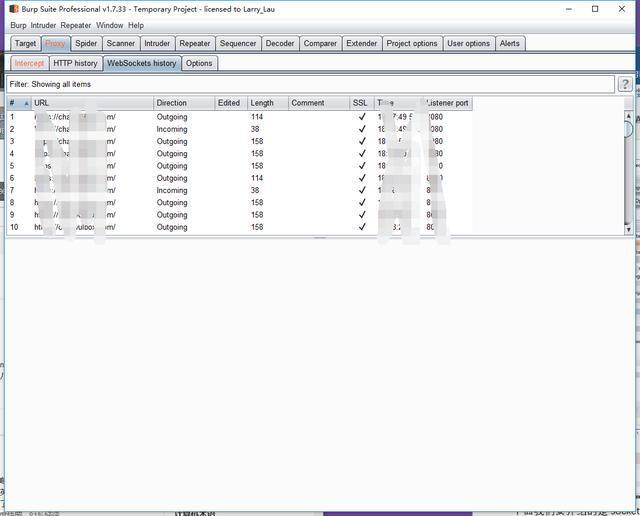Screen dimensions: 640x516
Task: Click the length 114 in row 6
Action: pyautogui.click(x=257, y=178)
